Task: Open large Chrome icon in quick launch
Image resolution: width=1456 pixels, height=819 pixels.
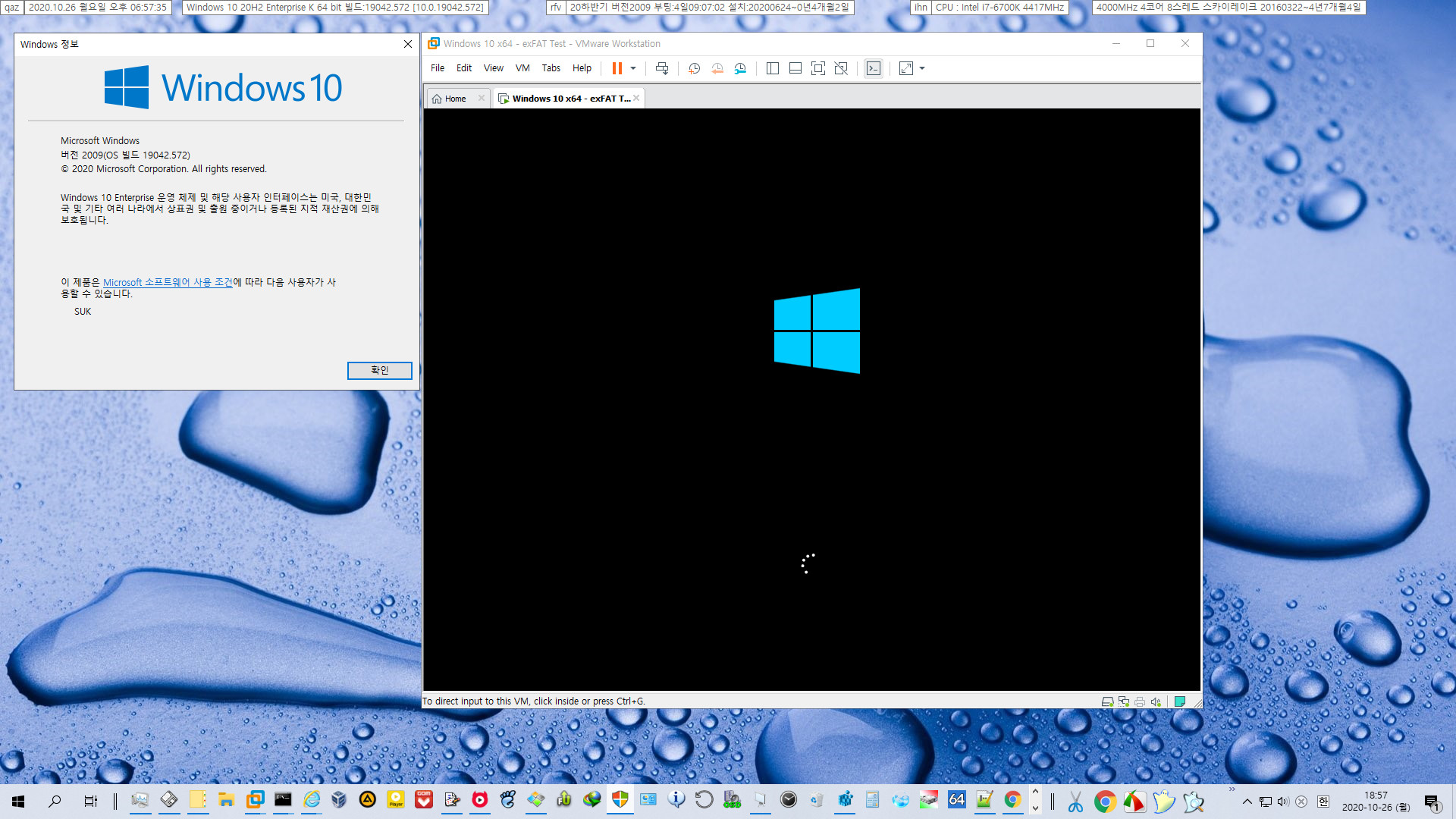Action: [x=1105, y=802]
